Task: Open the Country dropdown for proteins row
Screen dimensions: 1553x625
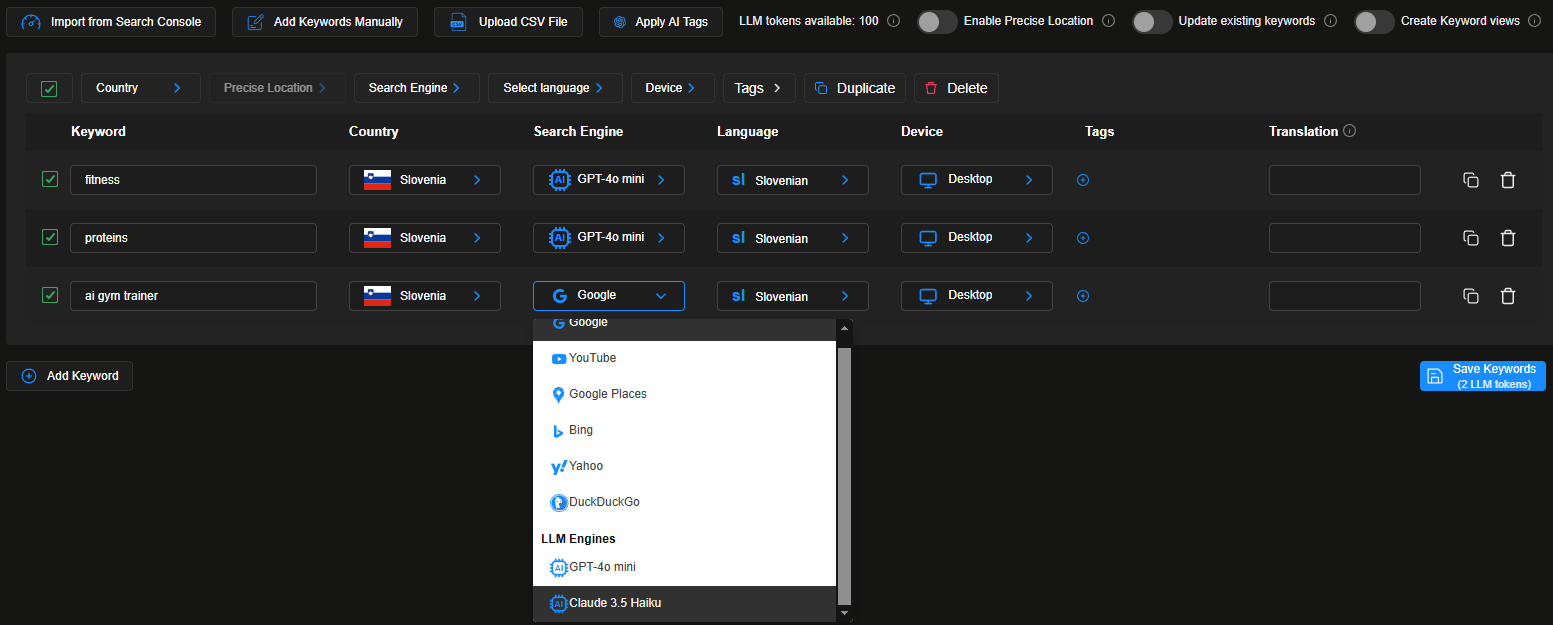Action: click(424, 238)
